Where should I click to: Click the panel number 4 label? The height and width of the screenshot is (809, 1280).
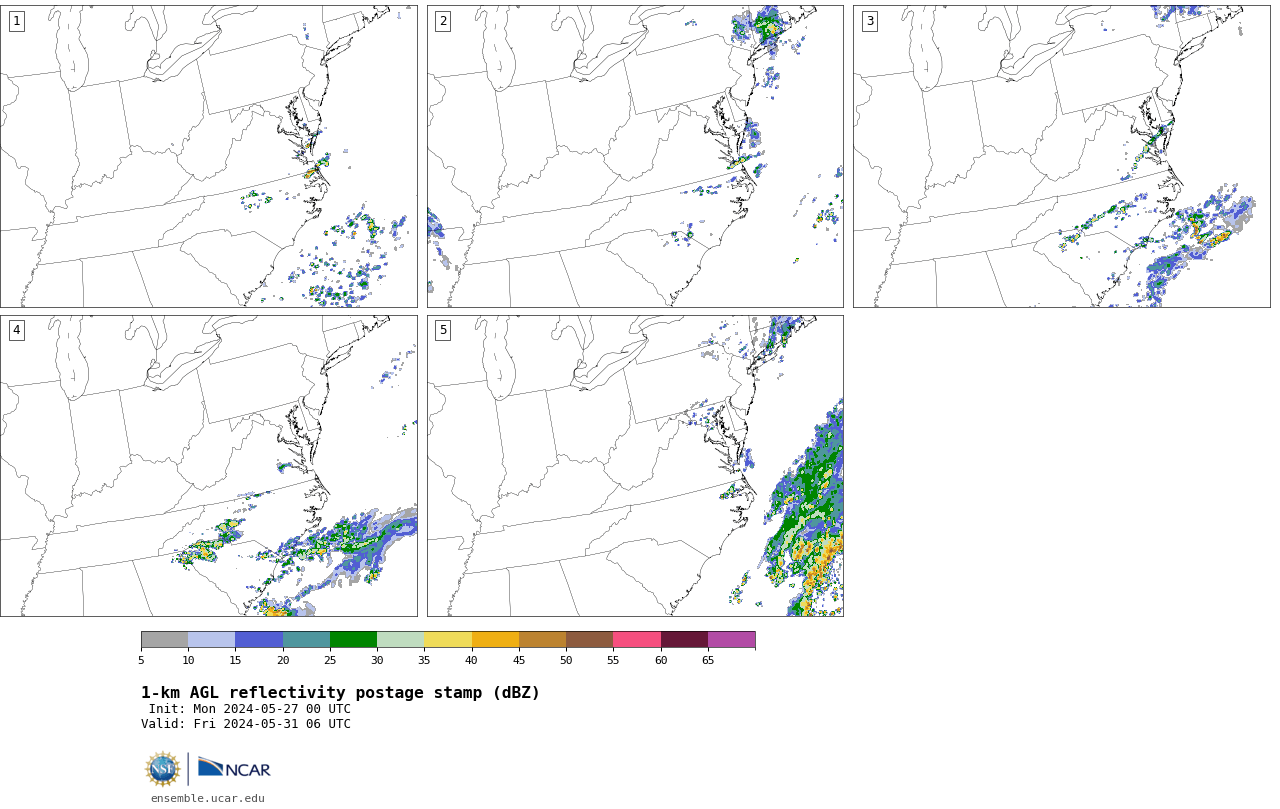click(x=16, y=330)
